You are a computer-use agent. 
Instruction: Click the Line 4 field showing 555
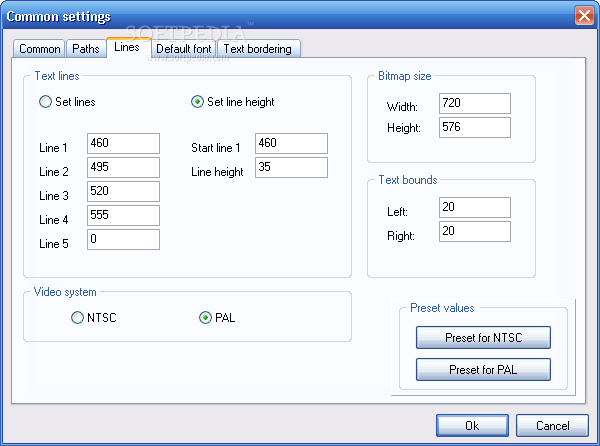click(123, 215)
